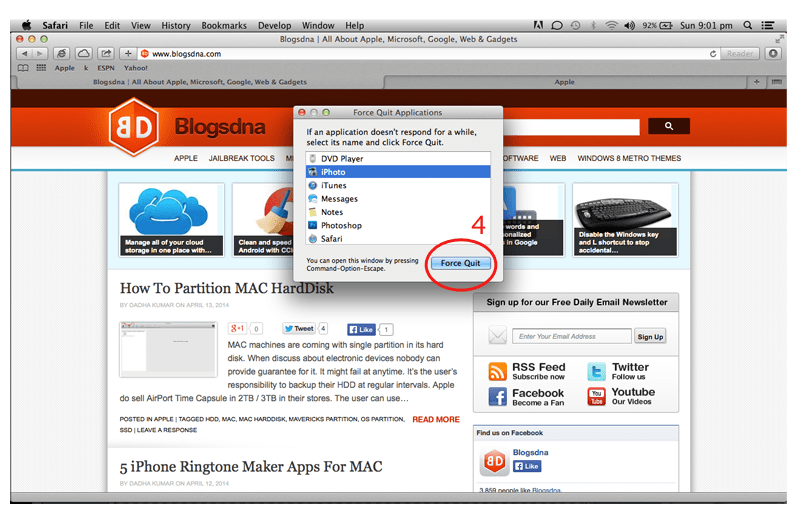800x505 pixels.
Task: Click the battery status icon
Action: [x=666, y=25]
